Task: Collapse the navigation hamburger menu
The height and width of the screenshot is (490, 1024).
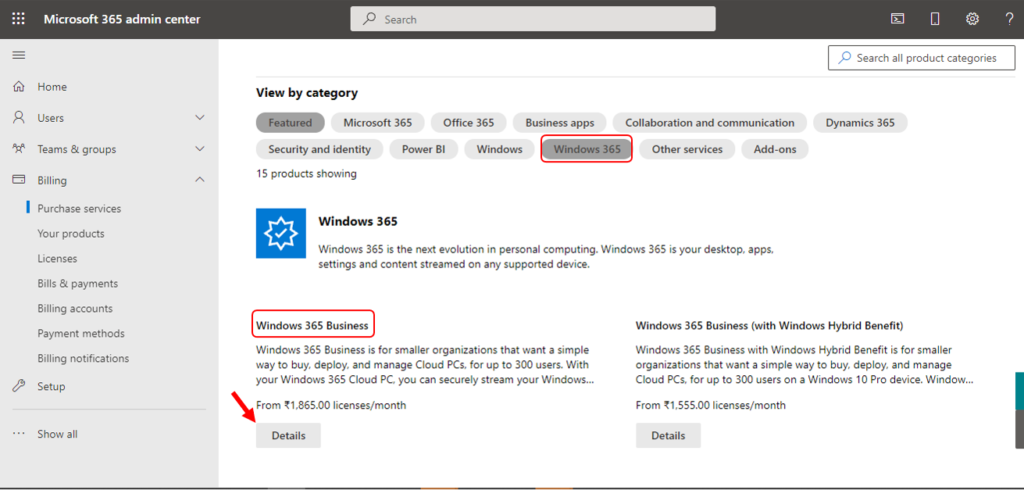Action: click(19, 56)
